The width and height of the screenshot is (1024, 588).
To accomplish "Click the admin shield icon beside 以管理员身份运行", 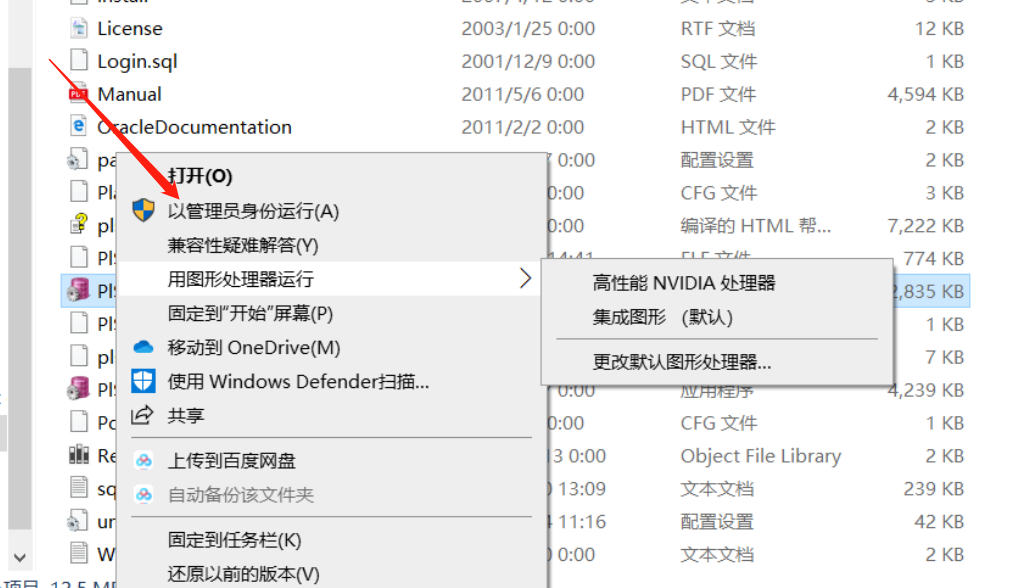I will coord(143,210).
